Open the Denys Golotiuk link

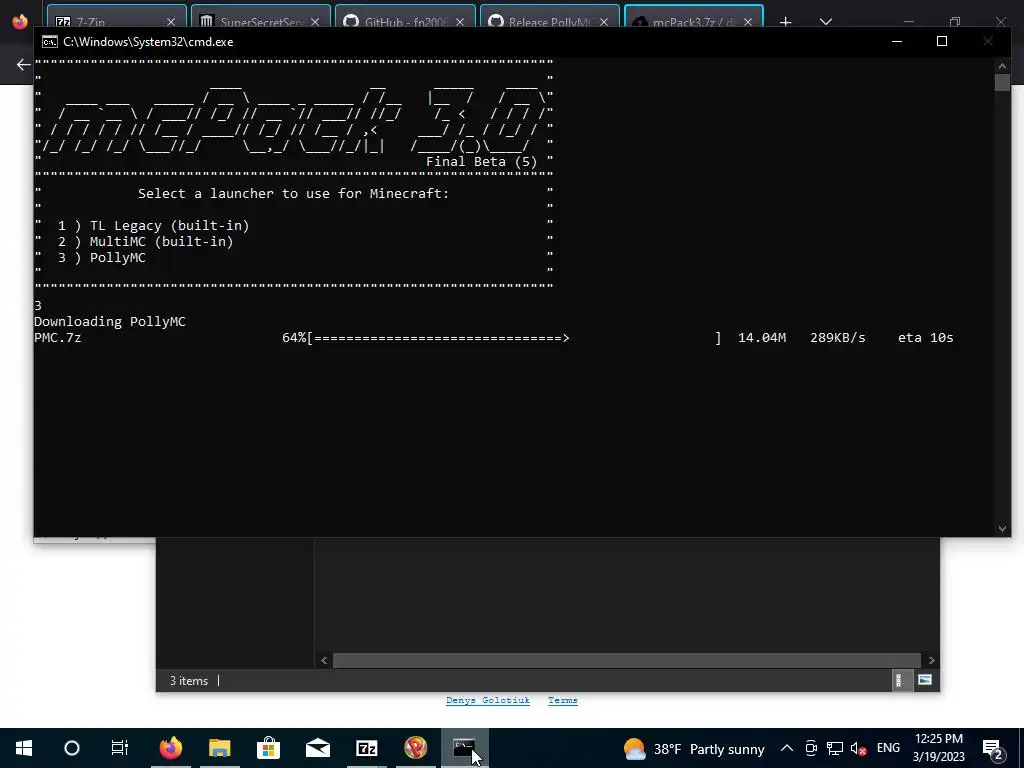[487, 700]
